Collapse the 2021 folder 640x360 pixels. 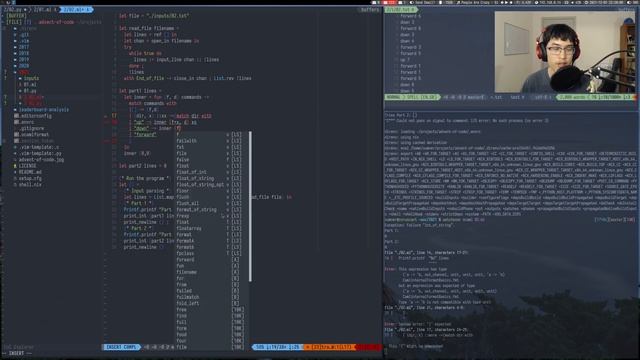pos(24,72)
